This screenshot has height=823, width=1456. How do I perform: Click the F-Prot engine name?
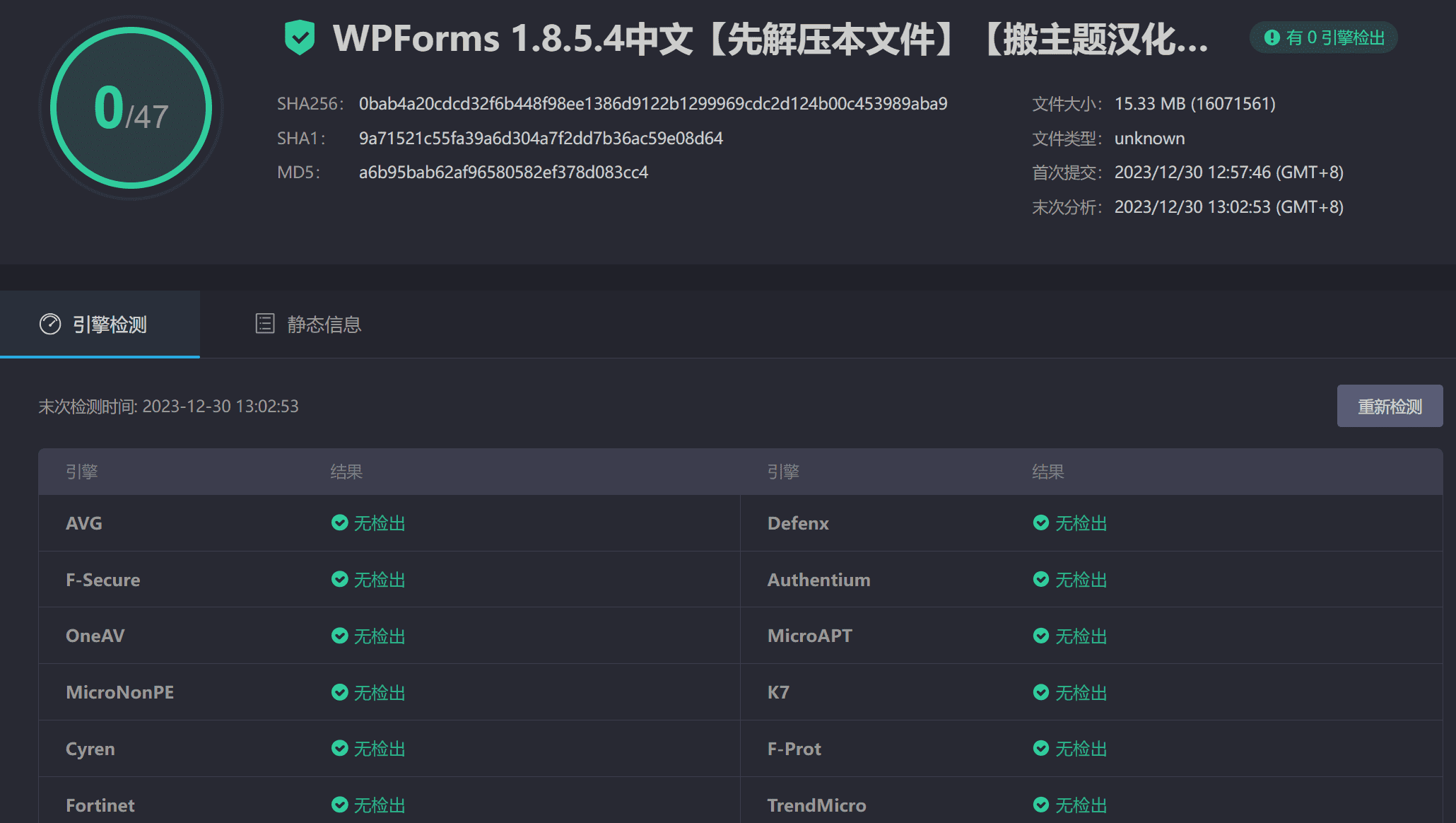point(794,749)
